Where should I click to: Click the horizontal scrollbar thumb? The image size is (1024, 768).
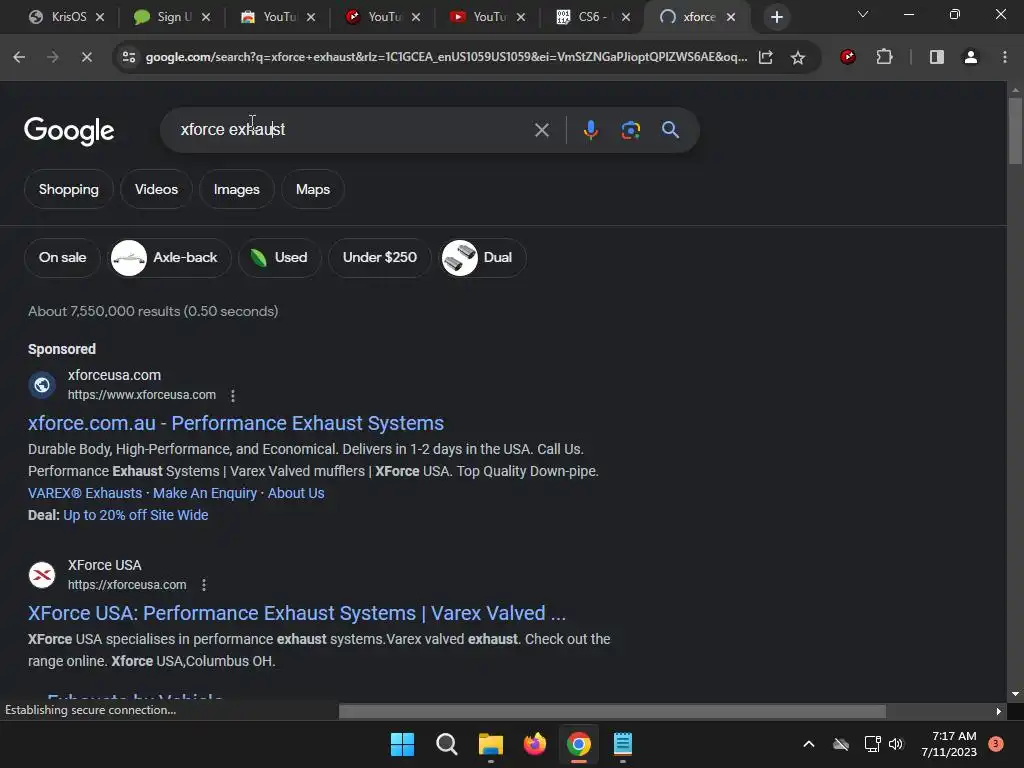coord(612,711)
